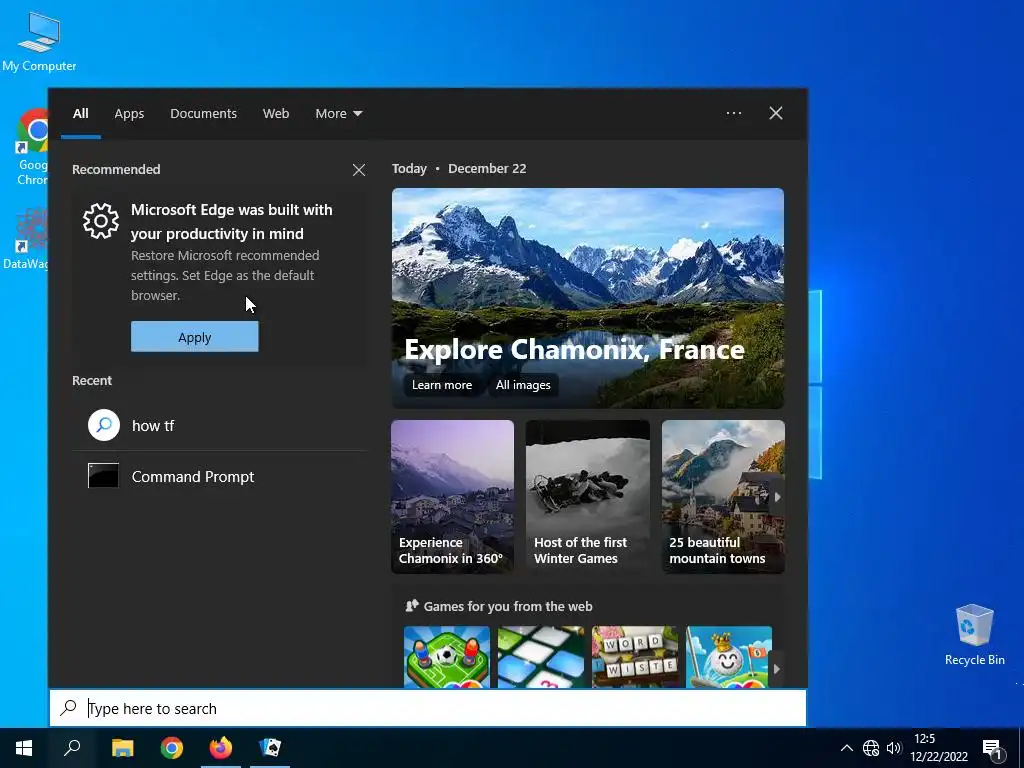Open the DataWag desktop shortcut
The height and width of the screenshot is (768, 1024).
coord(26,238)
